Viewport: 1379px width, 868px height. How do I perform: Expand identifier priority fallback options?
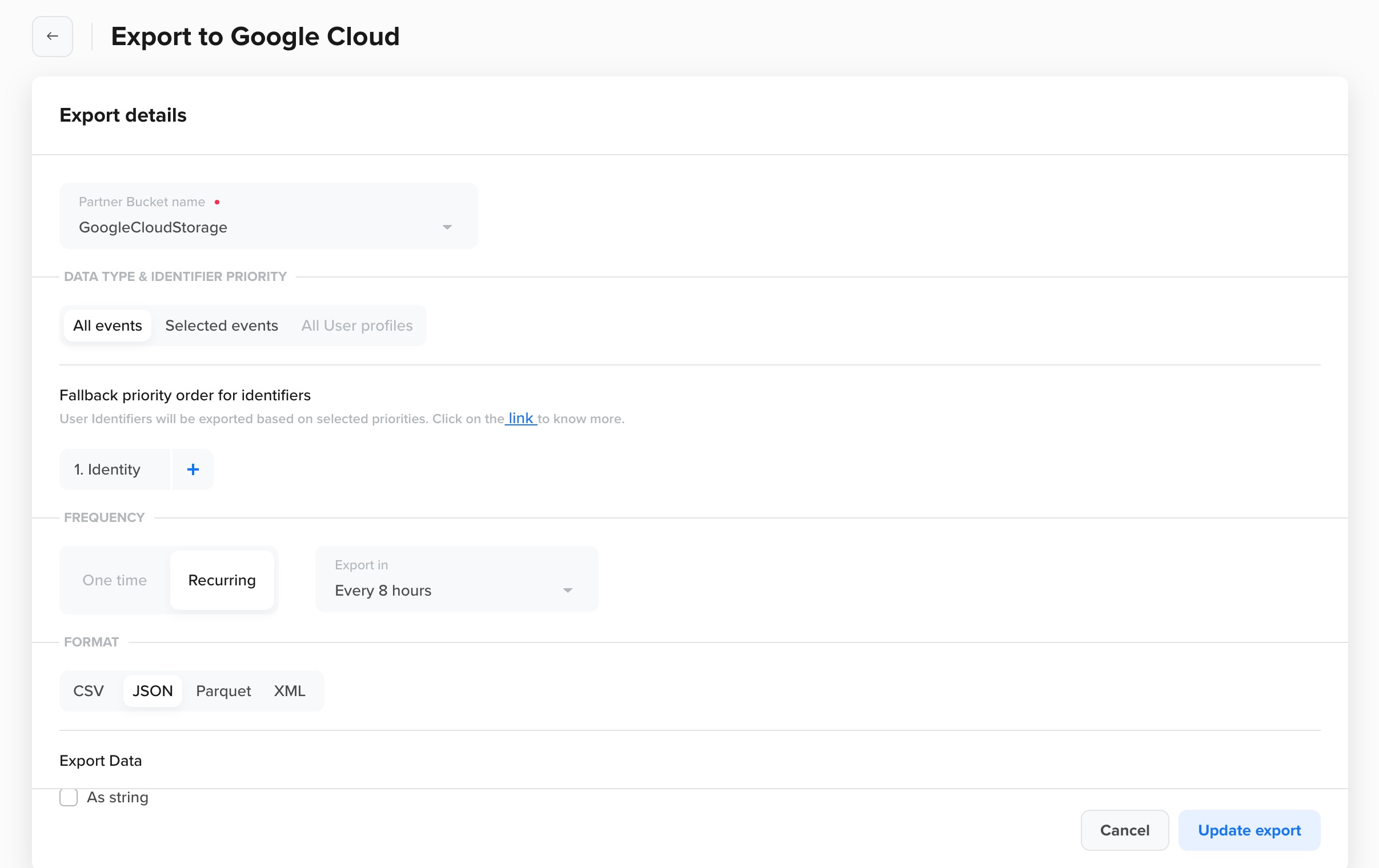(191, 469)
